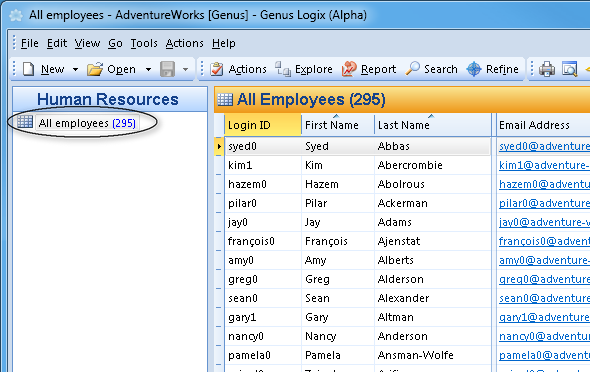Select the kim1 login ID cell

click(x=263, y=166)
